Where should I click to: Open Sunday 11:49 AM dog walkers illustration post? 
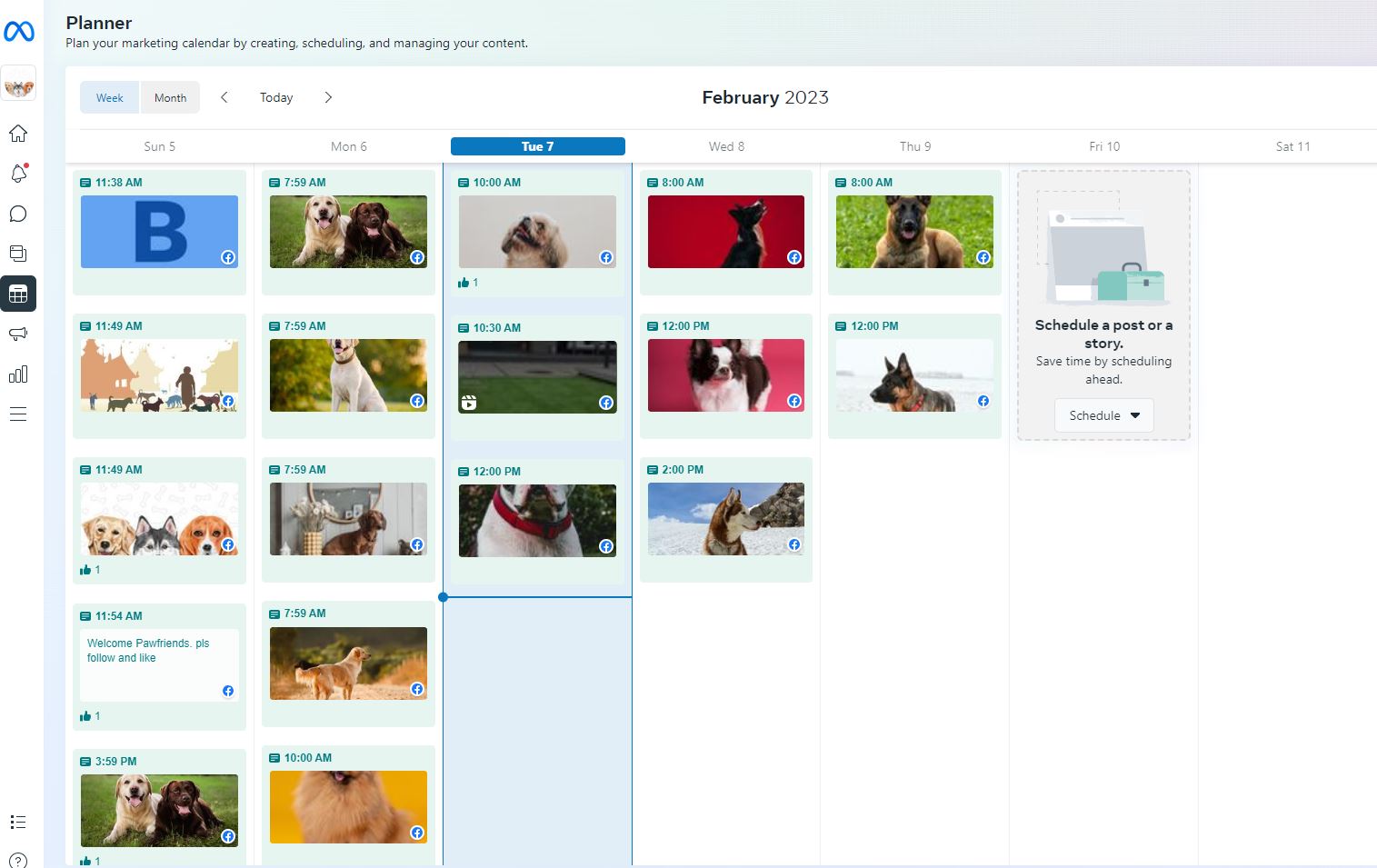click(x=159, y=375)
